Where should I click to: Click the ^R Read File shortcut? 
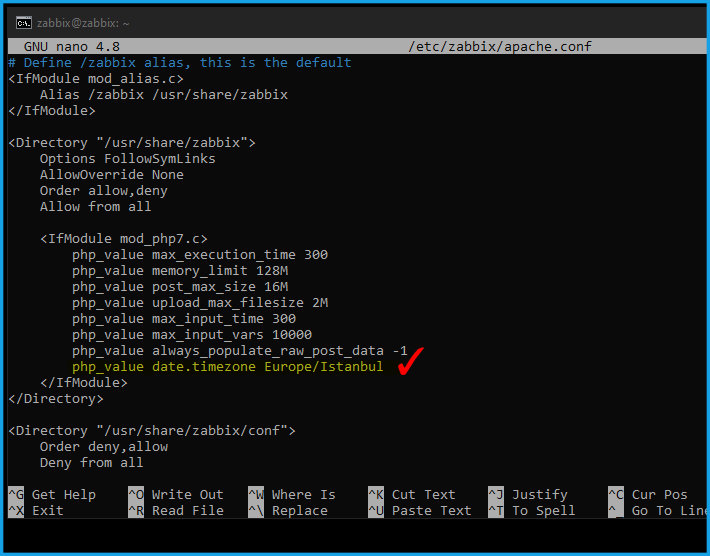pos(176,511)
